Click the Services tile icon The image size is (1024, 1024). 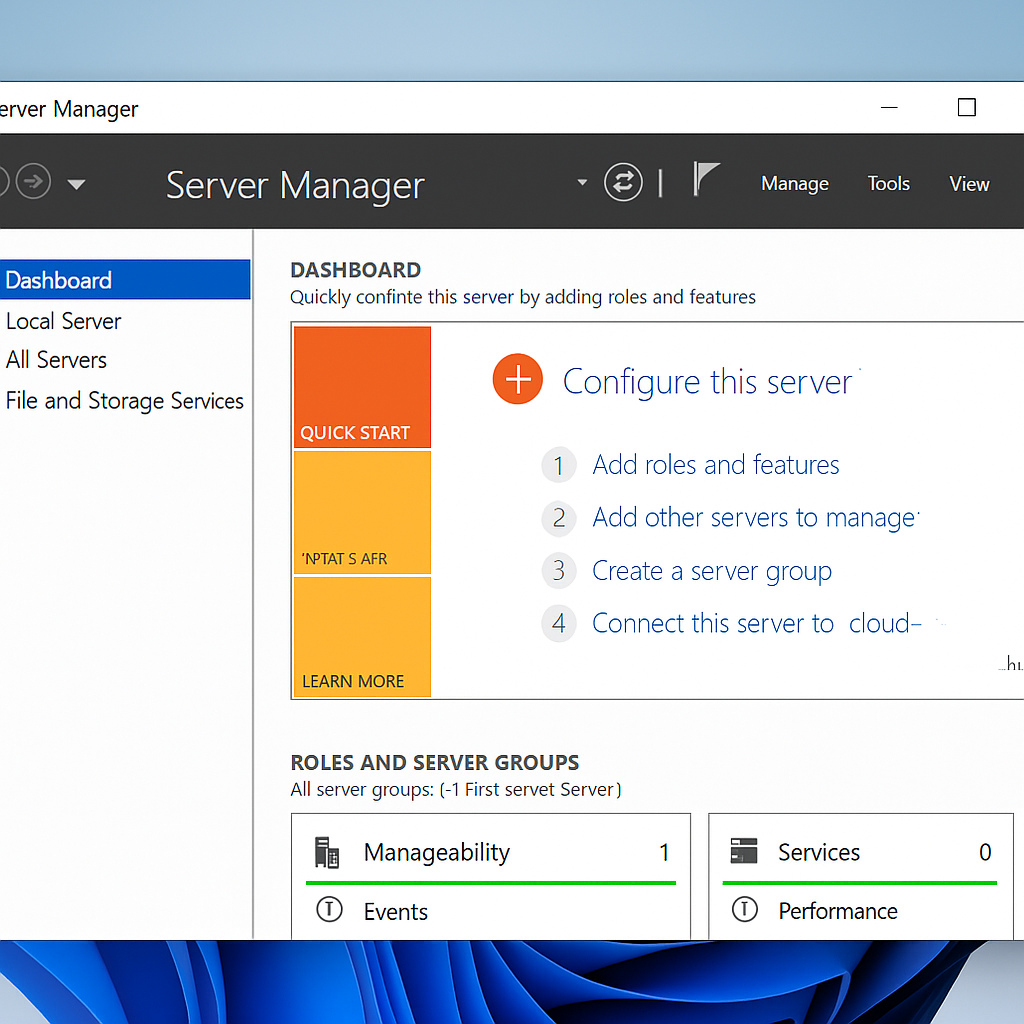pyautogui.click(x=744, y=852)
